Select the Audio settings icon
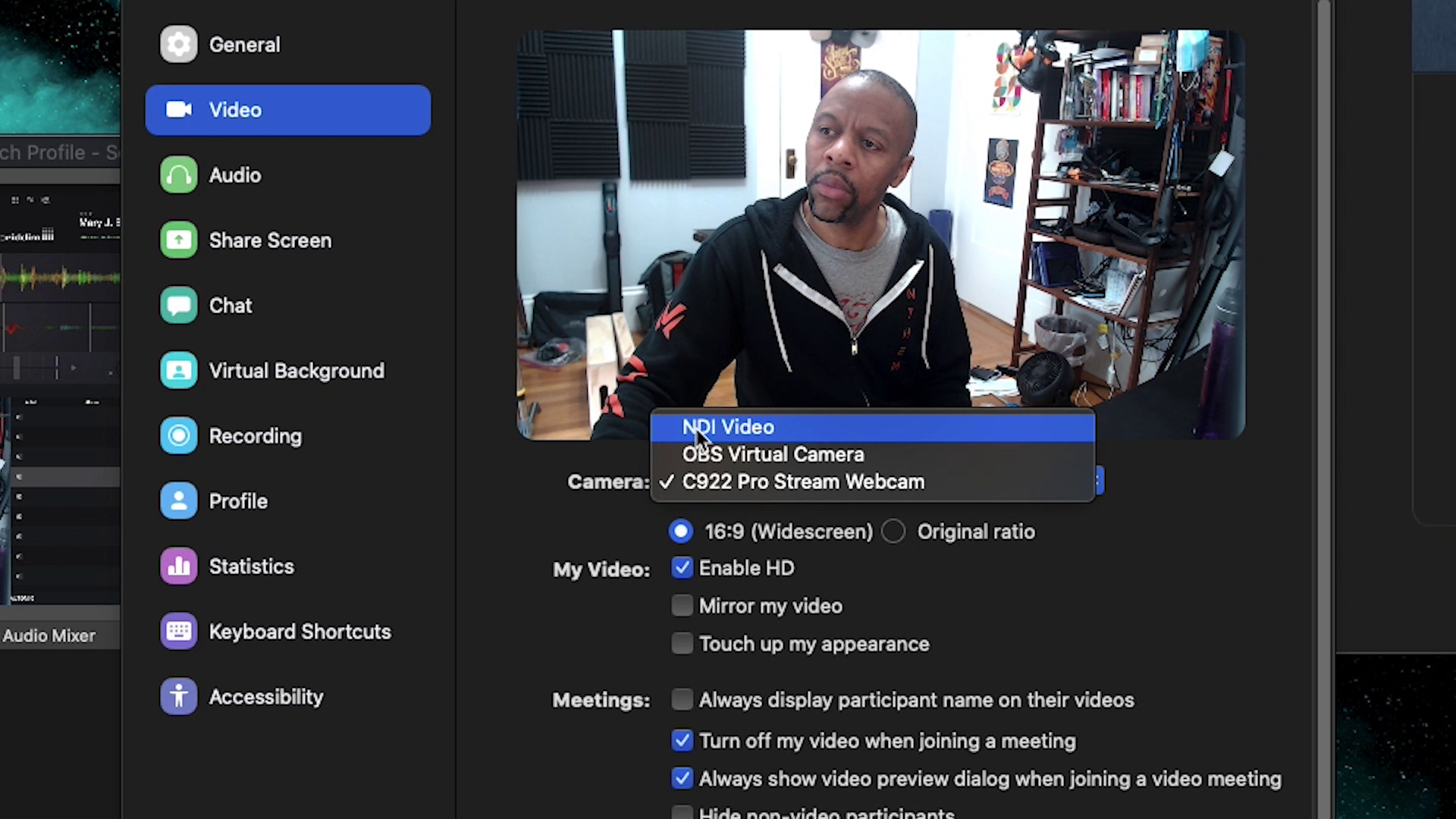 point(178,175)
